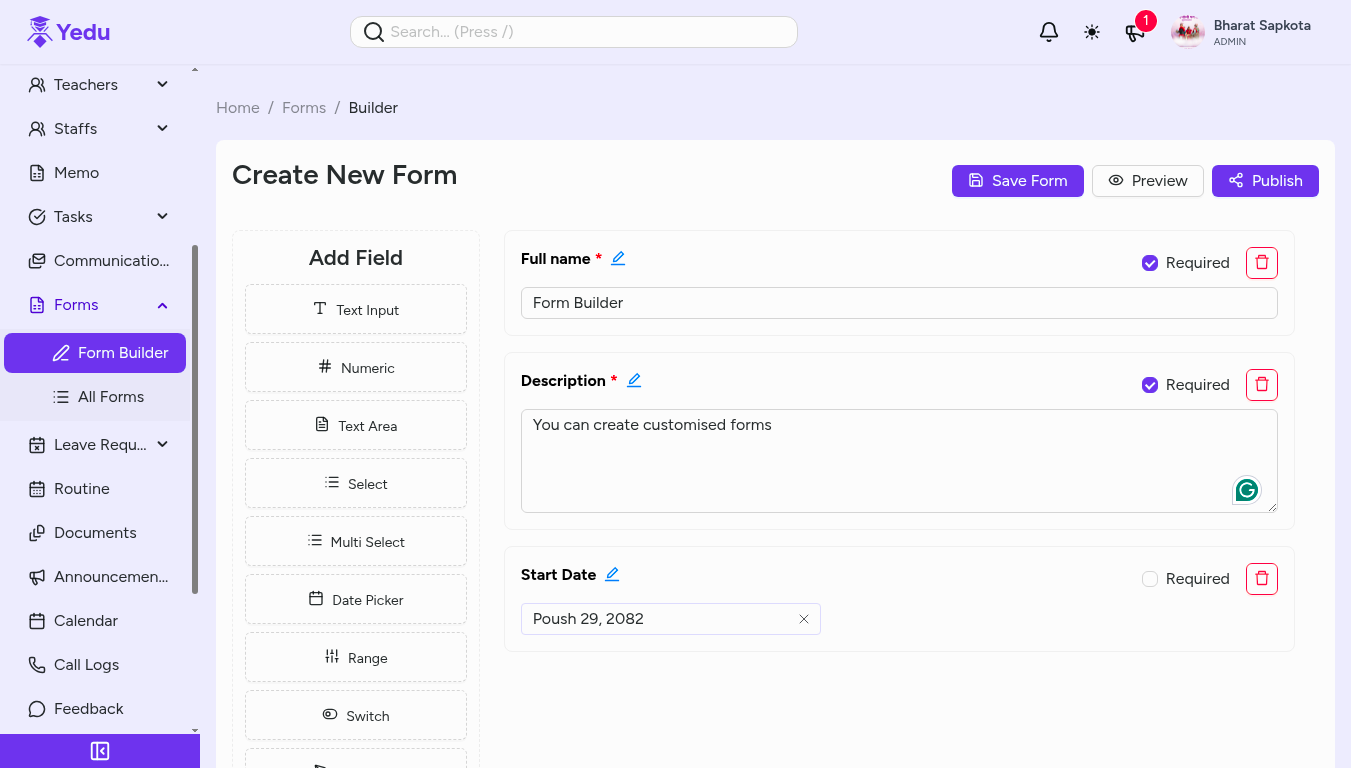This screenshot has height=768, width=1351.
Task: Uncheck the Required checkbox for Full name
Action: 1150,263
